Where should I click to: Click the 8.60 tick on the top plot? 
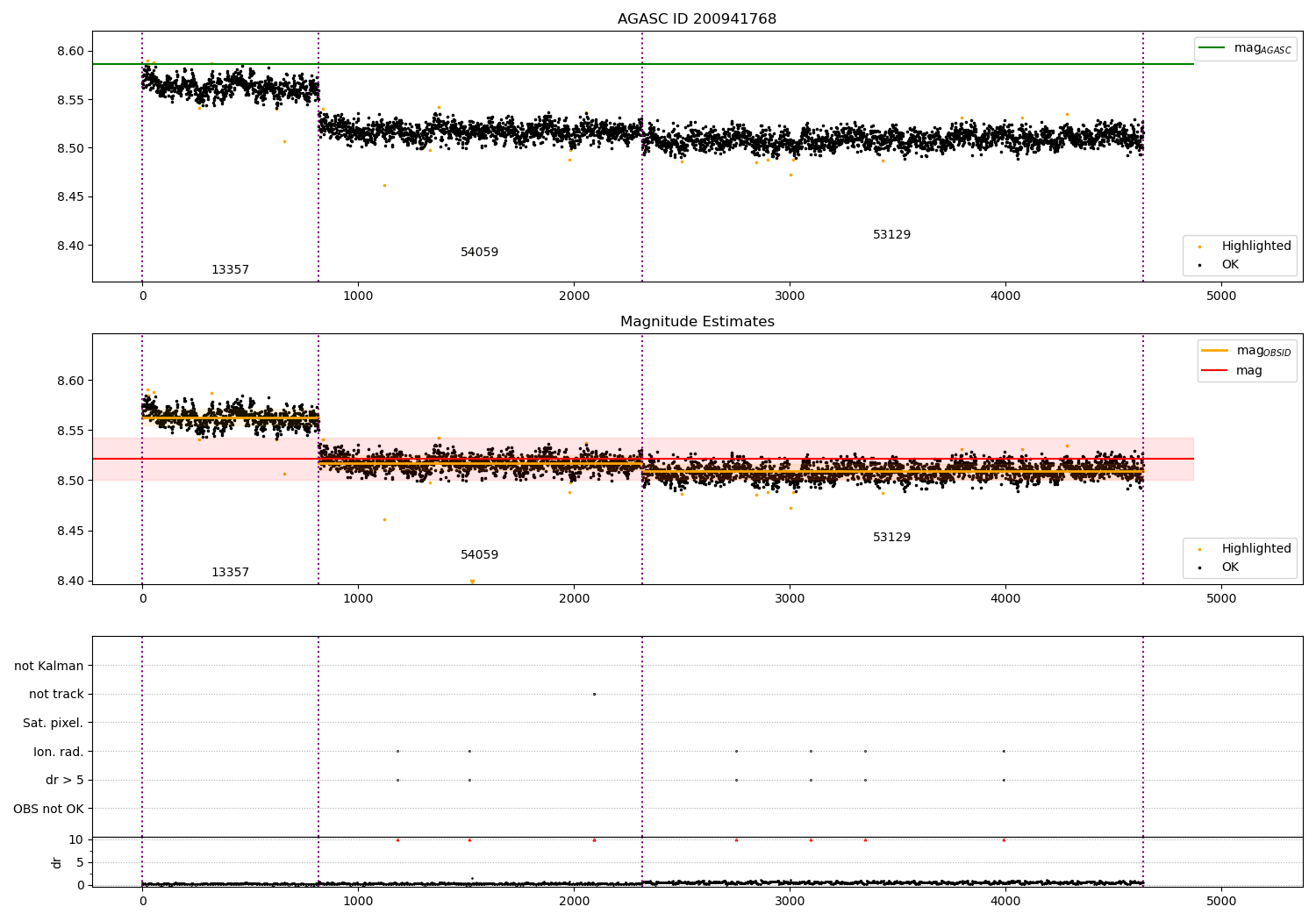point(71,52)
